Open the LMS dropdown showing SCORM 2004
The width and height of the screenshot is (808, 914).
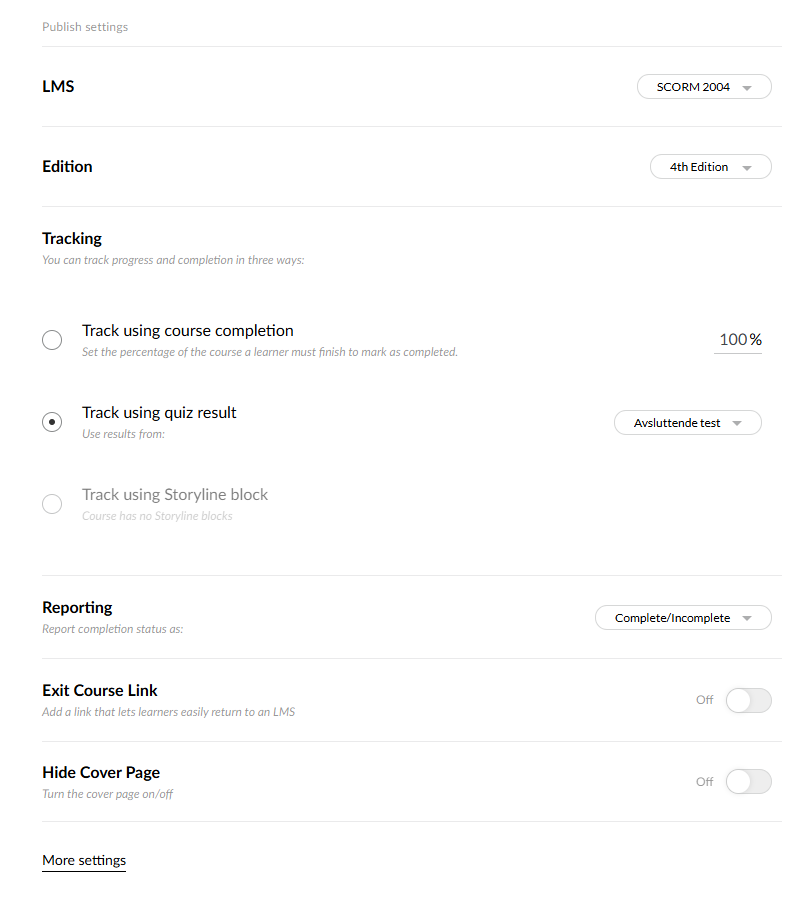694,87
